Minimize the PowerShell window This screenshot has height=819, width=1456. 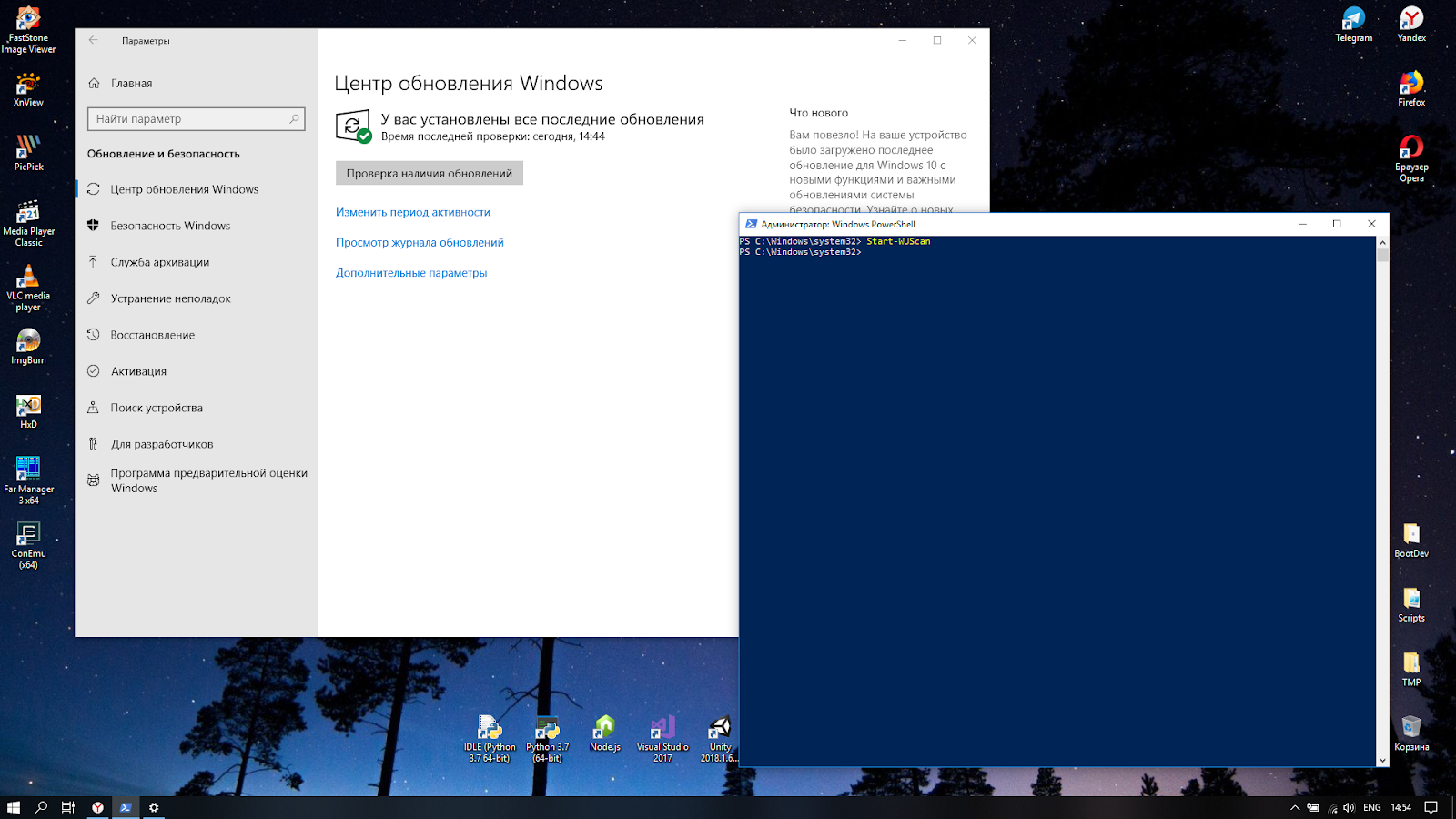(x=1302, y=224)
